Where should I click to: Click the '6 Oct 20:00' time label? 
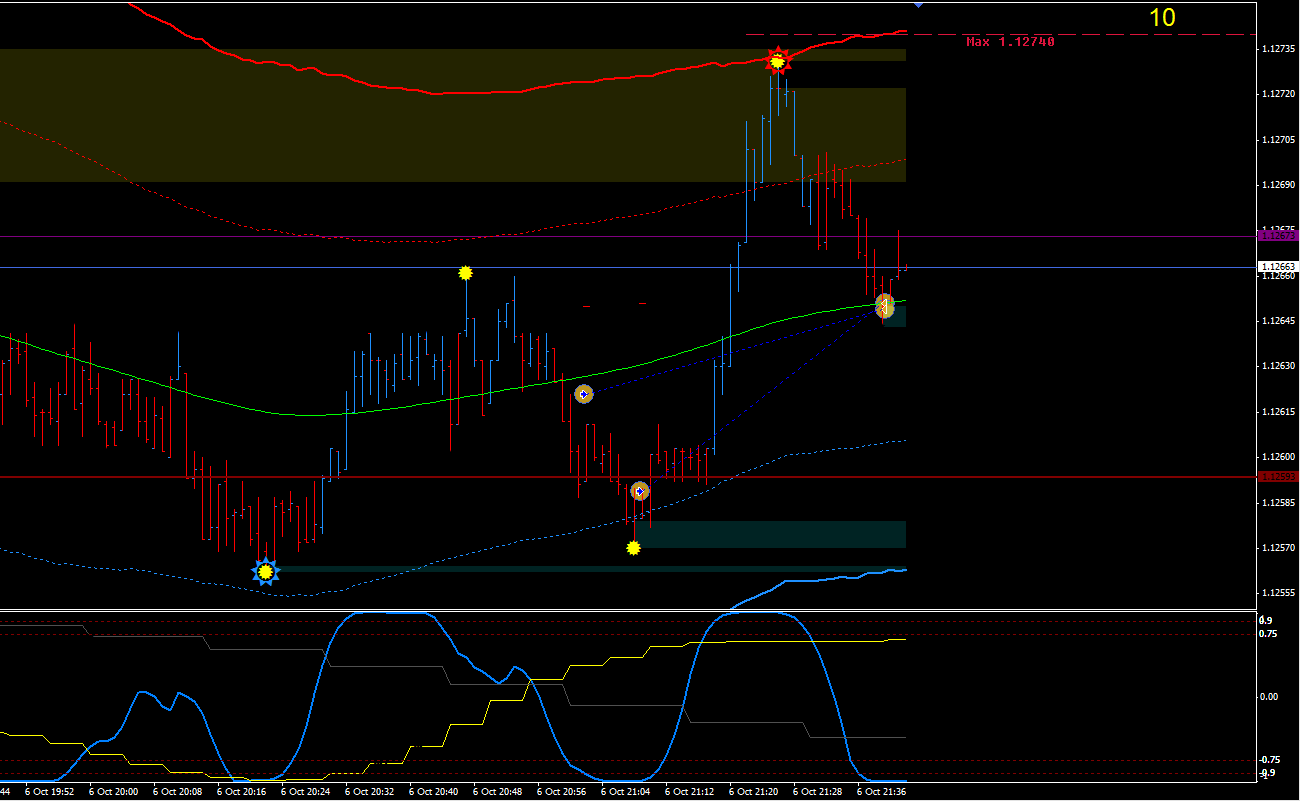pos(113,791)
